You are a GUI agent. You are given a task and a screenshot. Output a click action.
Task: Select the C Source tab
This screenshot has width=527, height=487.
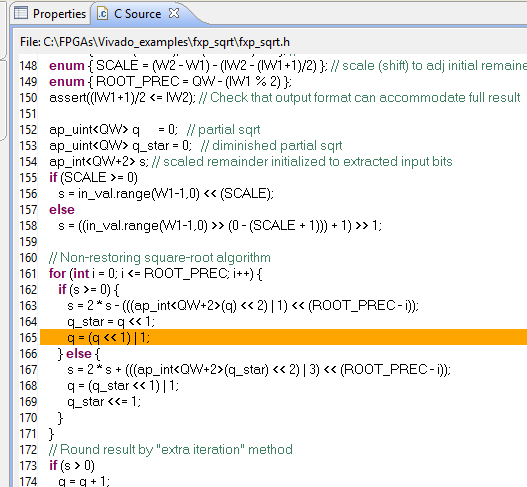pyautogui.click(x=137, y=14)
